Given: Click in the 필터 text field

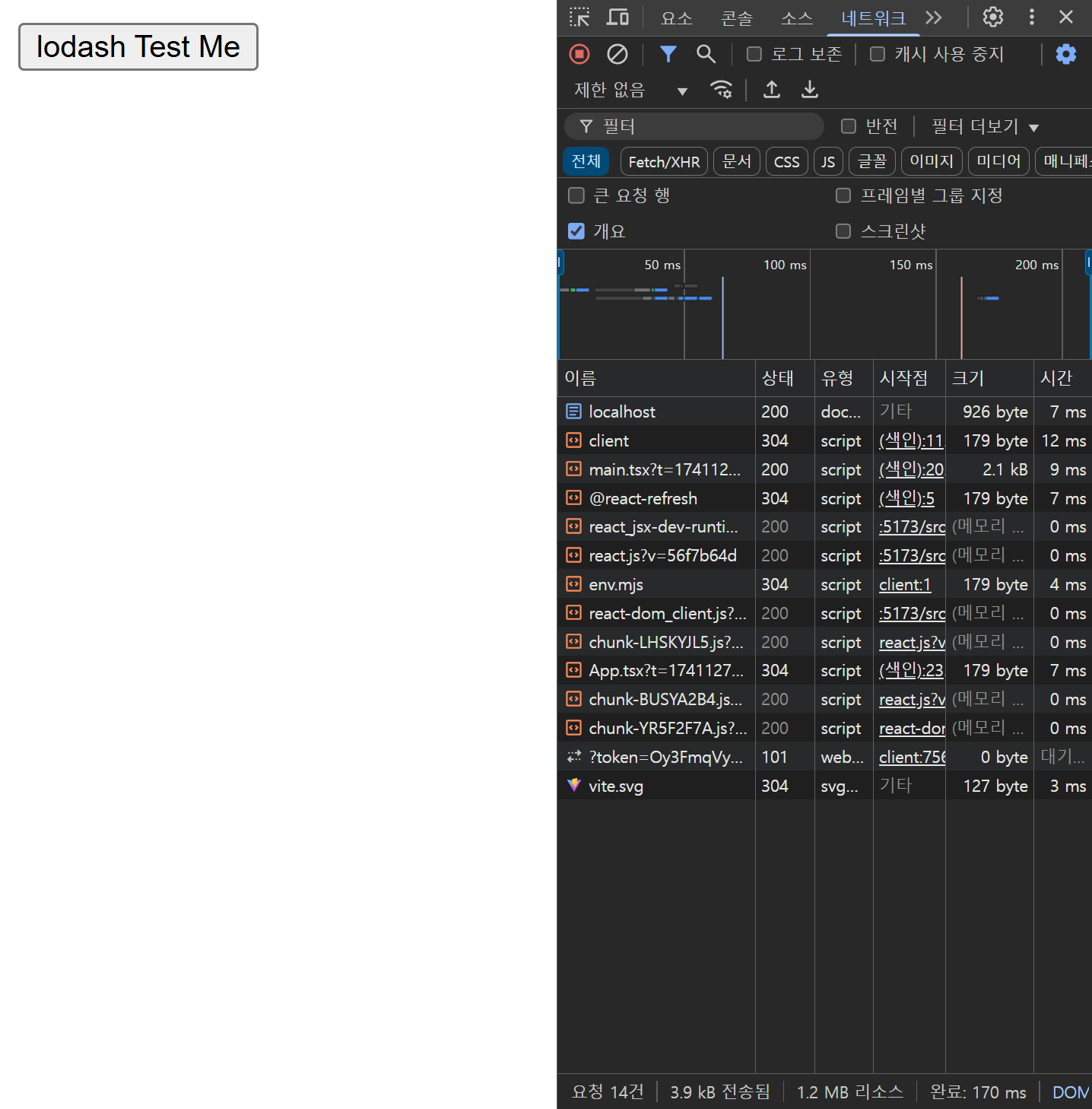Looking at the screenshot, I should point(694,126).
